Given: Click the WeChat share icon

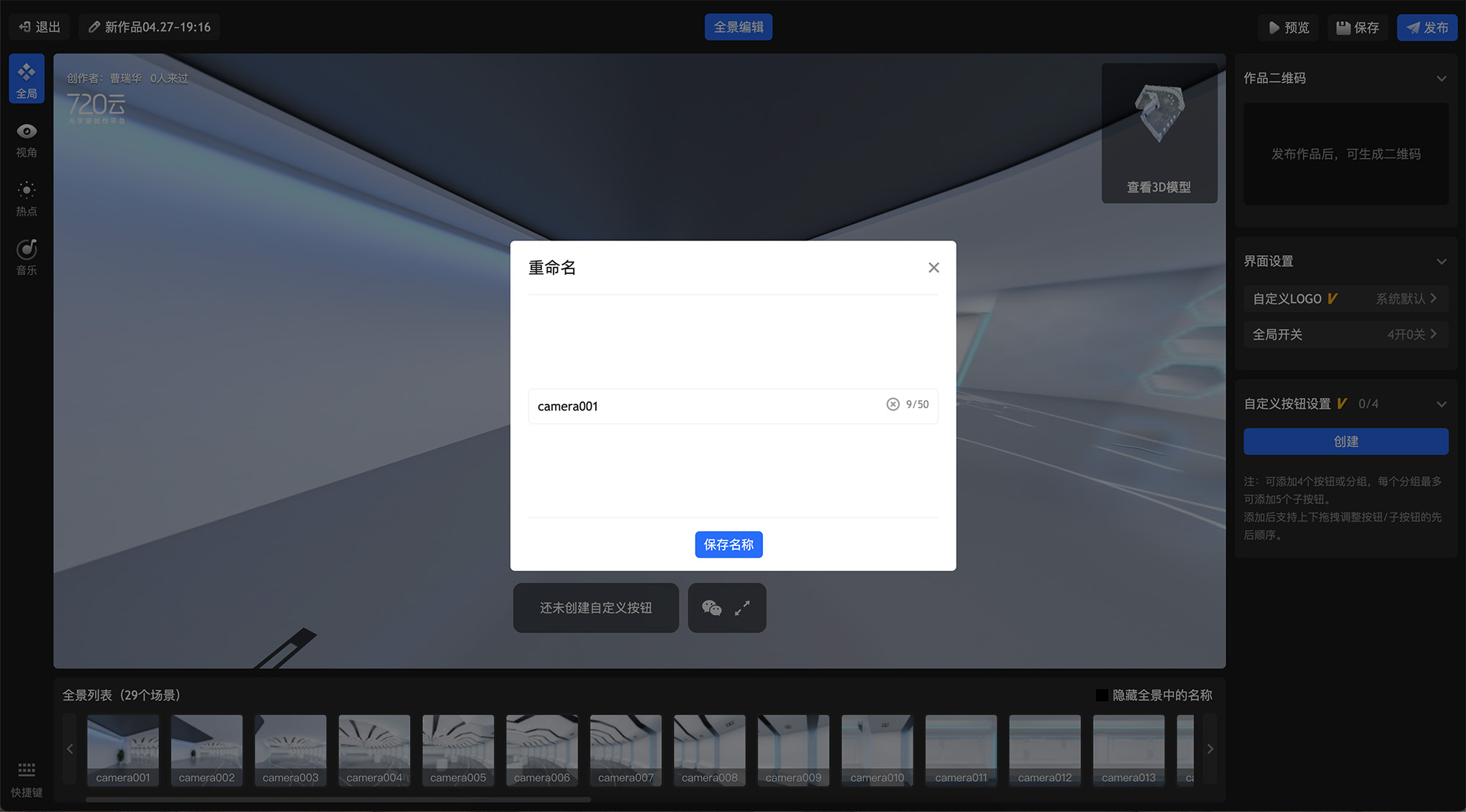Looking at the screenshot, I should click(x=711, y=608).
